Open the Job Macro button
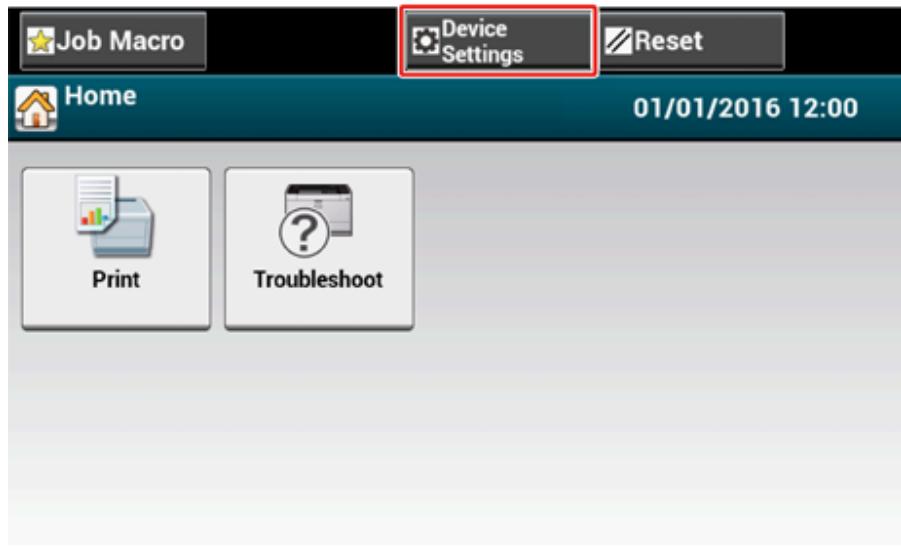901x546 pixels. [113, 41]
